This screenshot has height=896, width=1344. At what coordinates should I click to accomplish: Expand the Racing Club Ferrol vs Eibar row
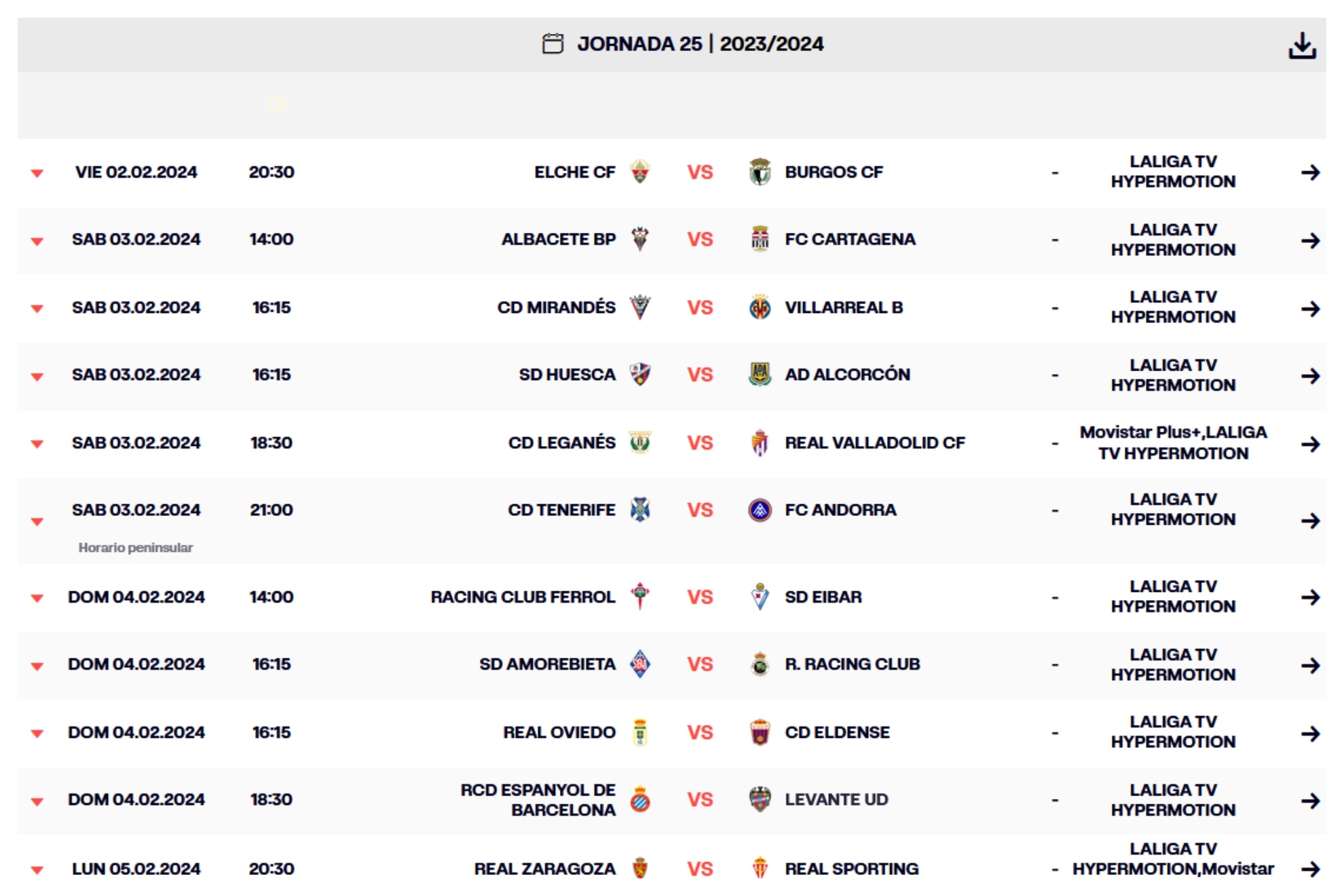point(37,598)
